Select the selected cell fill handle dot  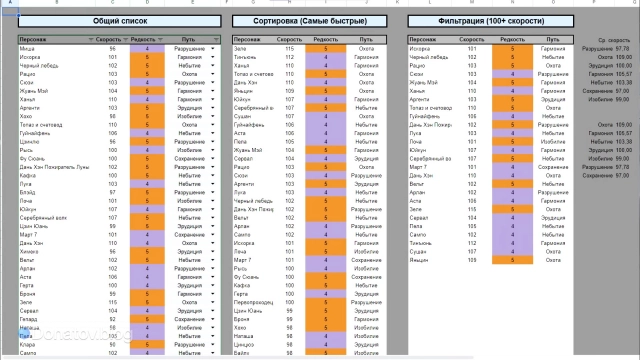(18, 15)
